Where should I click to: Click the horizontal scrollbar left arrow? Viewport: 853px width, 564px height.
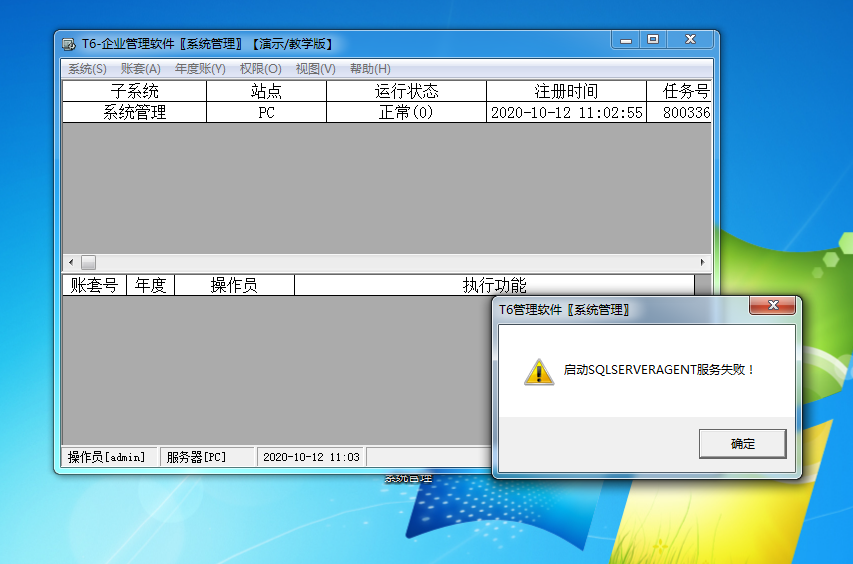click(x=71, y=262)
